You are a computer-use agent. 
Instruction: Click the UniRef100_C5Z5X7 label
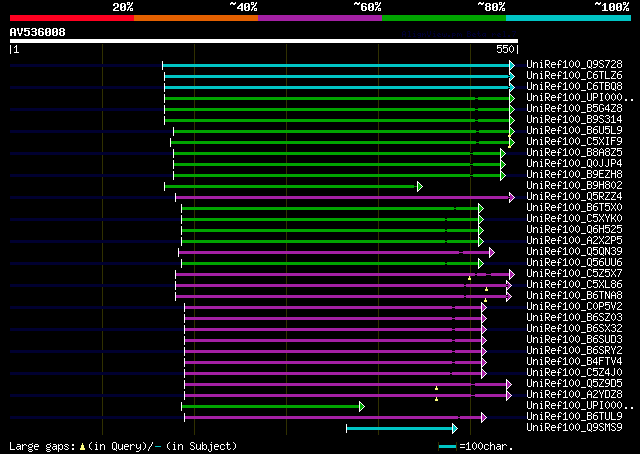coord(574,274)
